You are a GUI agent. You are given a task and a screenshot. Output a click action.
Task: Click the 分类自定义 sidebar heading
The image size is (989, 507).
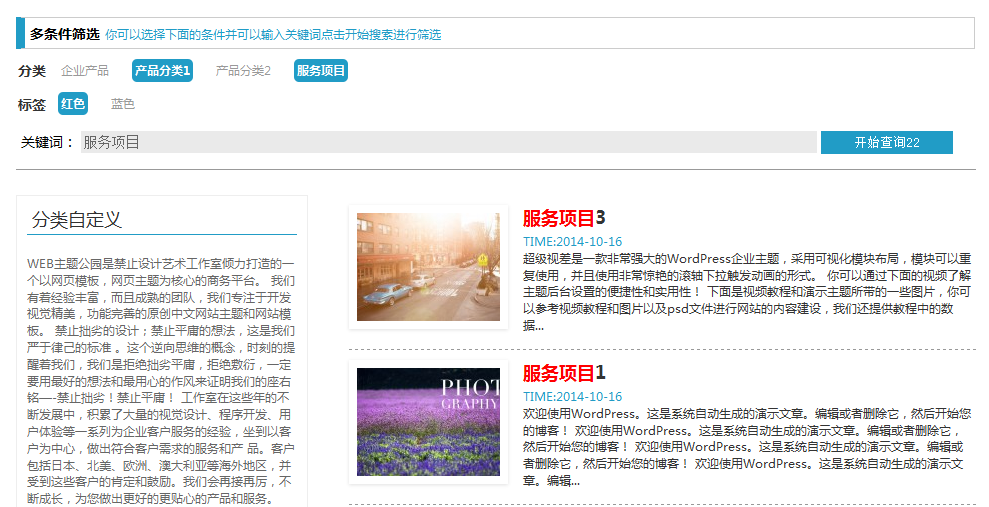(77, 220)
